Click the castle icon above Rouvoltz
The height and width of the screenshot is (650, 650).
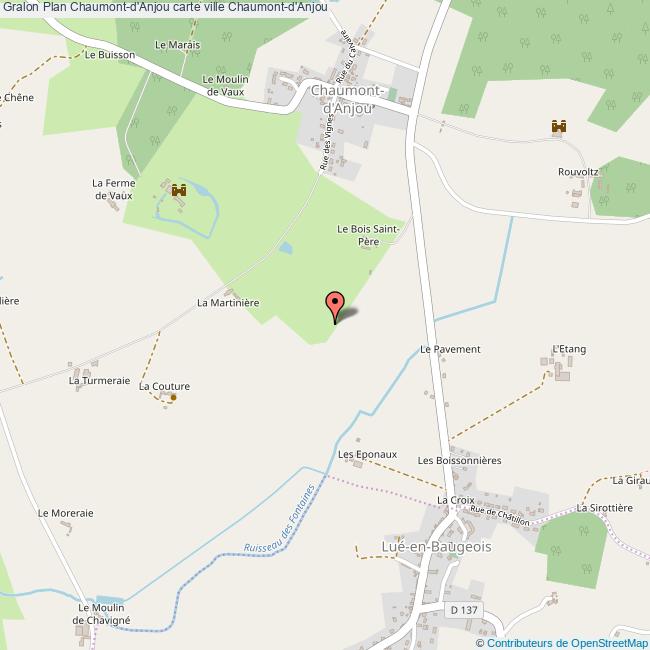tap(559, 126)
